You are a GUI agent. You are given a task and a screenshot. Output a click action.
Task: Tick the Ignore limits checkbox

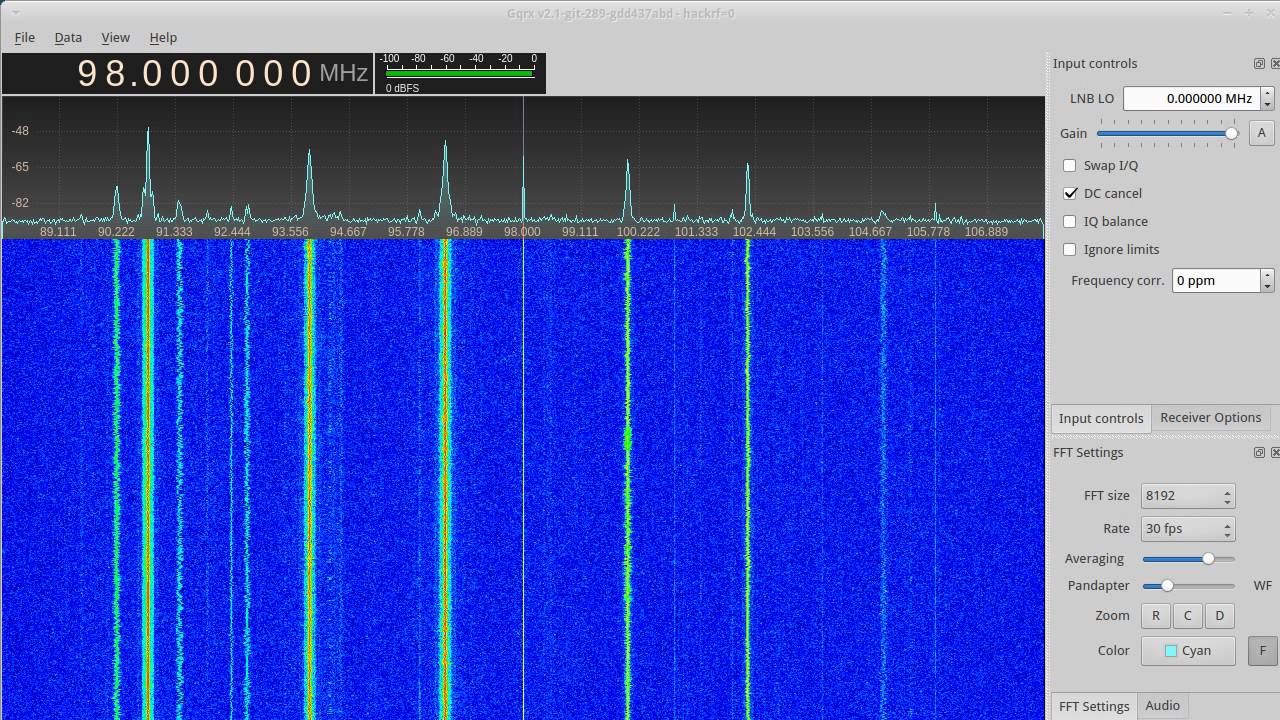[1070, 249]
